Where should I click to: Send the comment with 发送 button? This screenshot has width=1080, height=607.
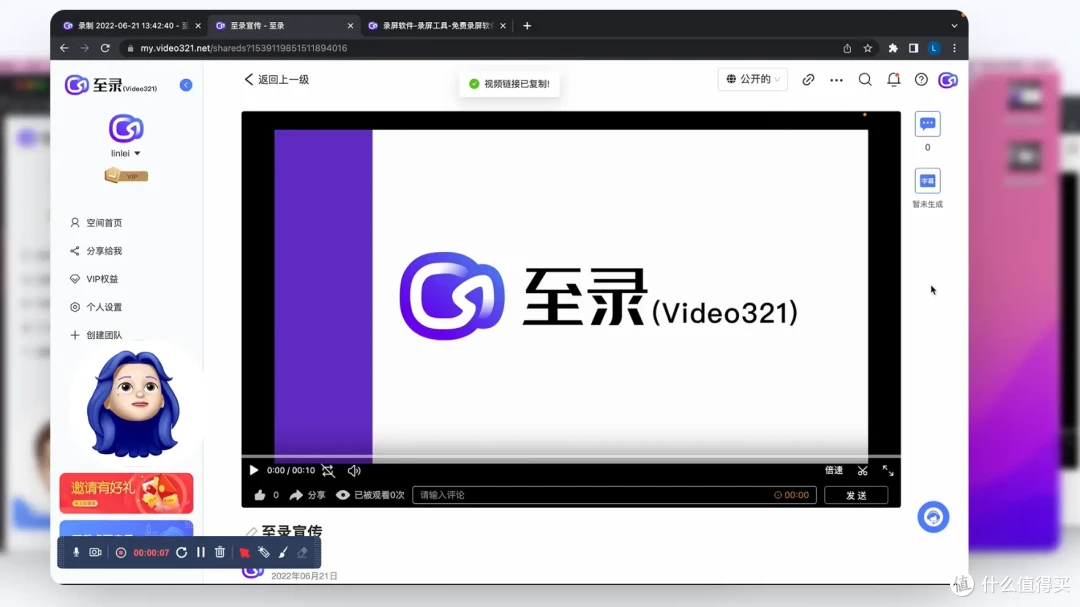(856, 495)
